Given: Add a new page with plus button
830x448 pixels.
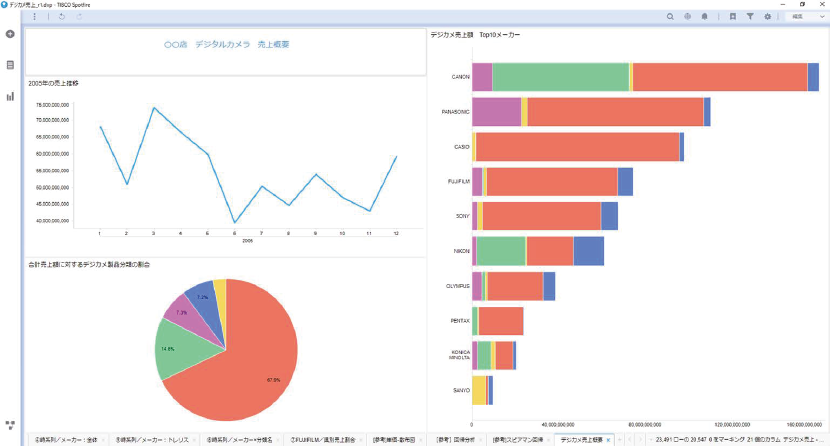Looking at the screenshot, I should (x=619, y=440).
